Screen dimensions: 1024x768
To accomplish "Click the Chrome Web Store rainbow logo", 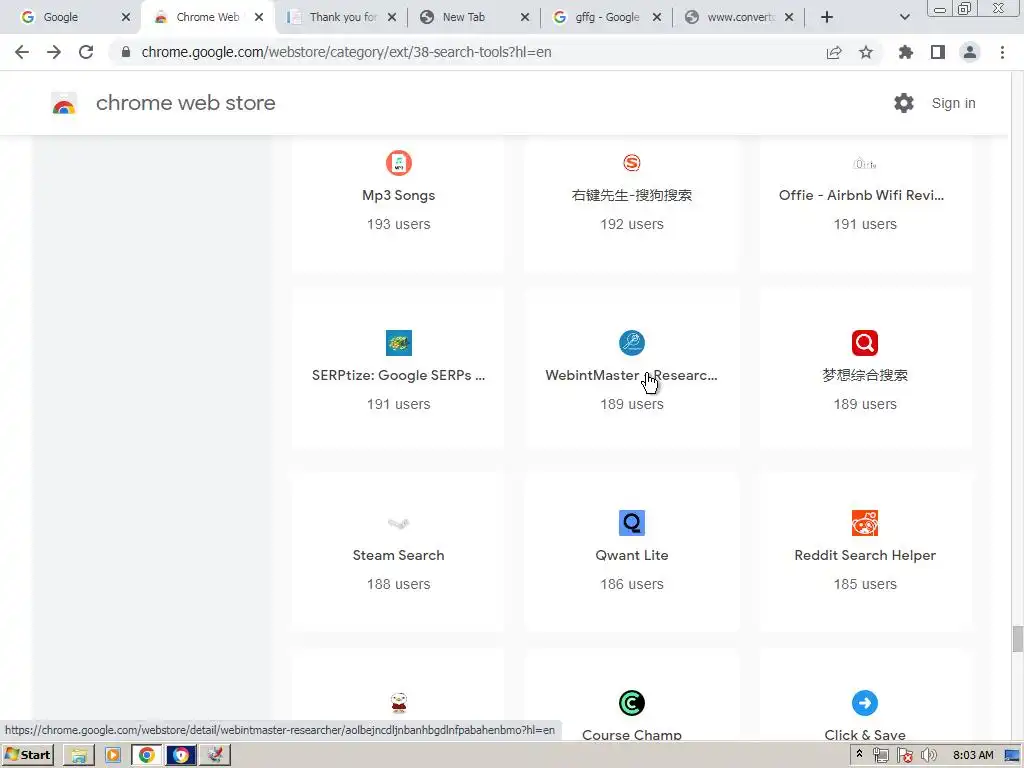I will click(x=64, y=103).
